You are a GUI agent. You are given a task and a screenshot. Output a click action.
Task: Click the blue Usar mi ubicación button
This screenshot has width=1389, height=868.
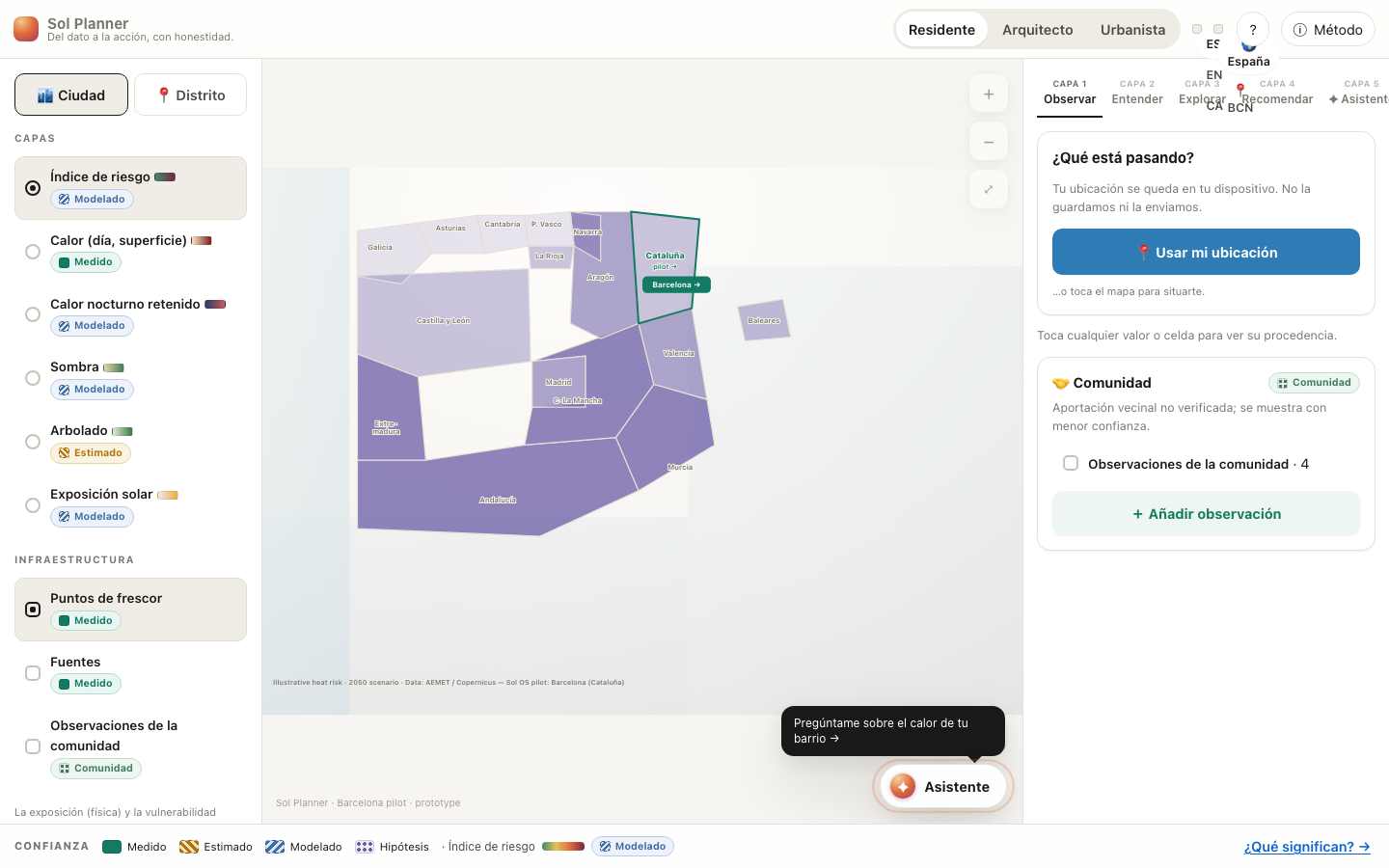1206,252
